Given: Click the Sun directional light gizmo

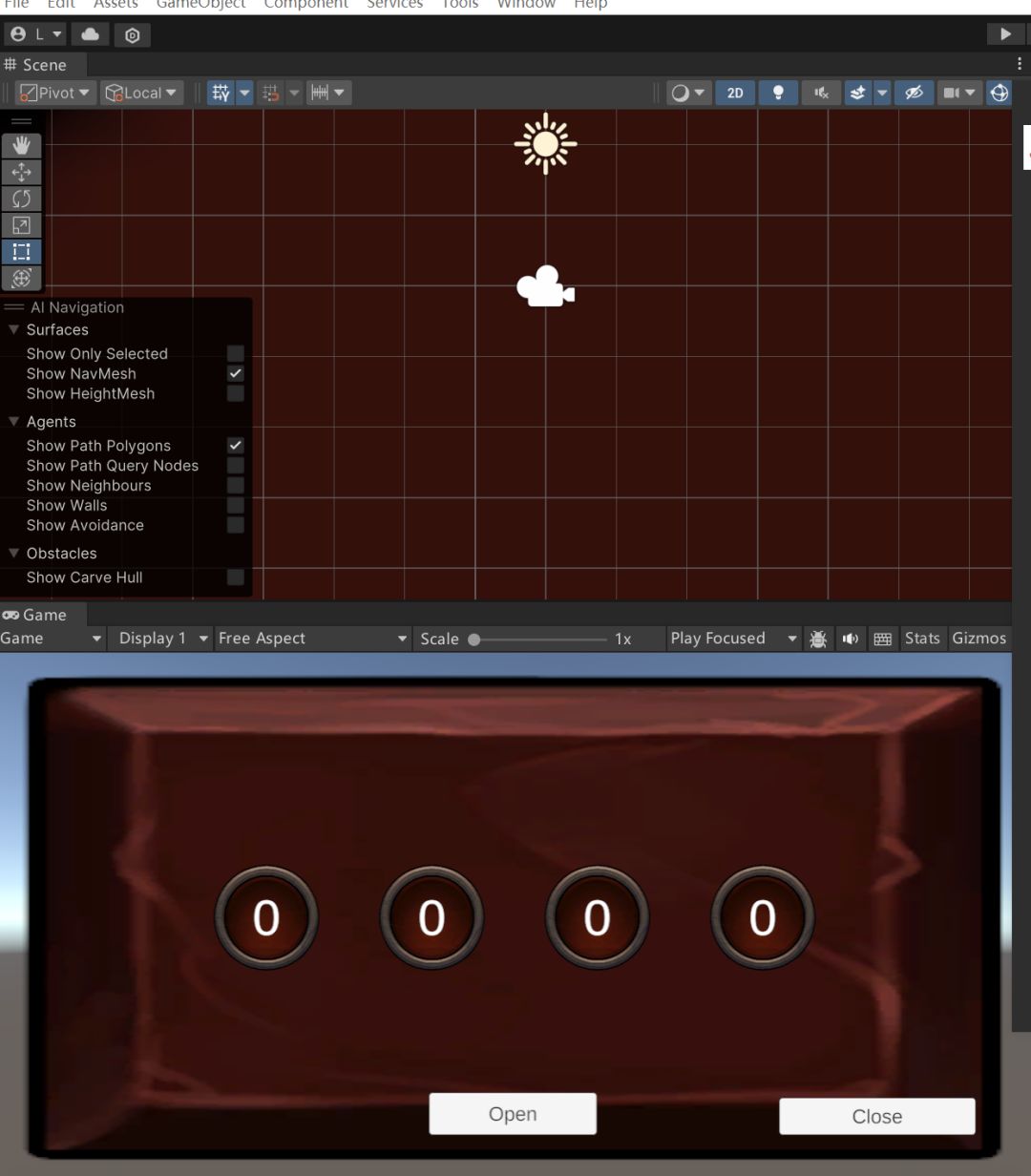Looking at the screenshot, I should [545, 144].
